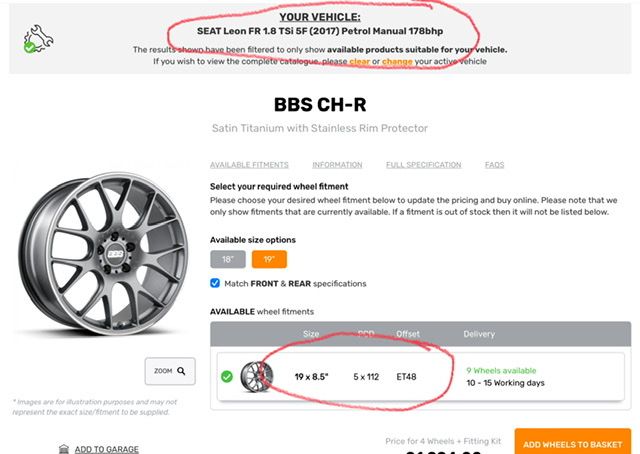640x454 pixels.
Task: Open the Available Fitments tab
Action: (x=249, y=165)
